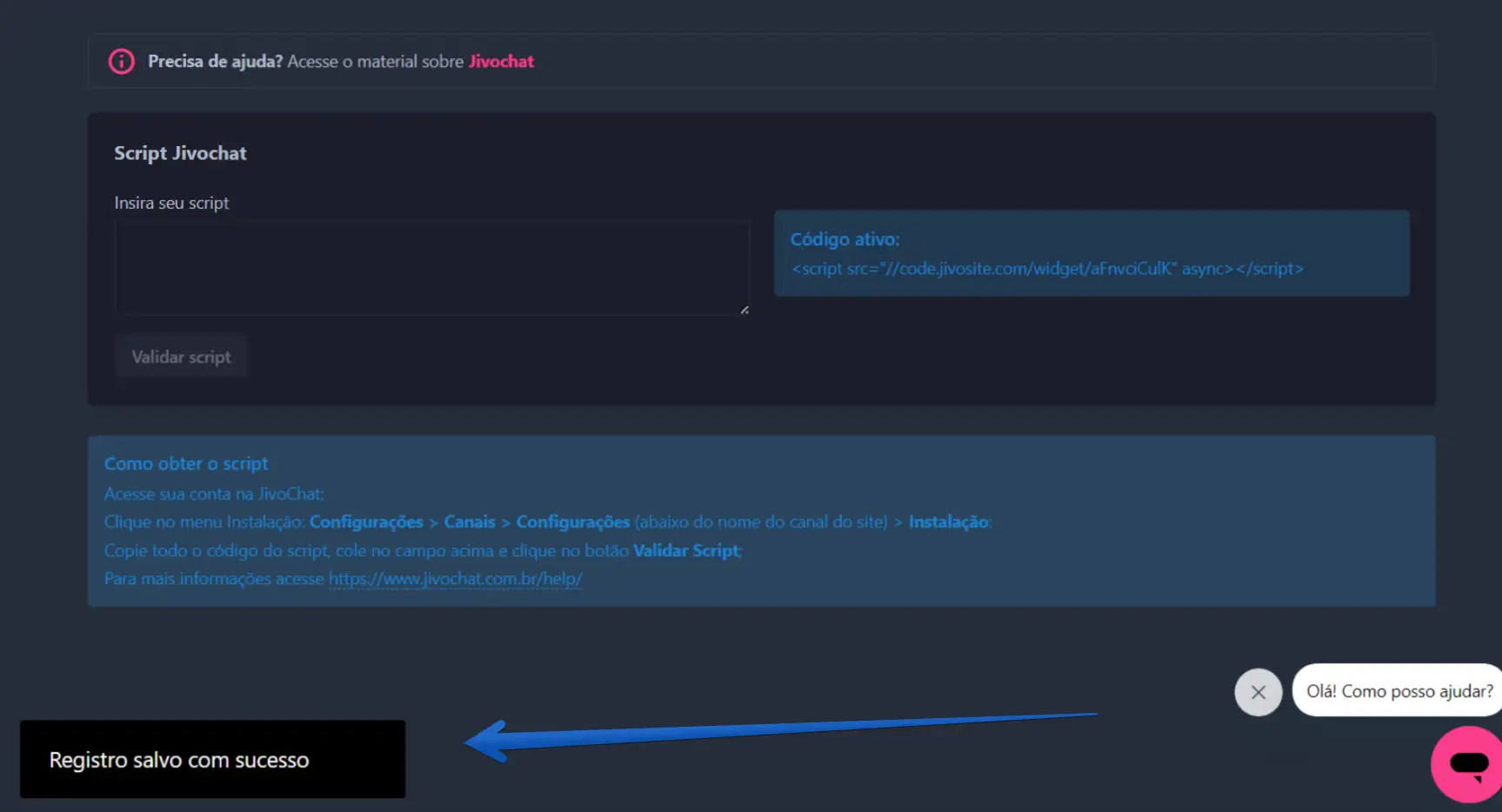Select the active script code text
This screenshot has width=1502, height=812.
(1047, 269)
